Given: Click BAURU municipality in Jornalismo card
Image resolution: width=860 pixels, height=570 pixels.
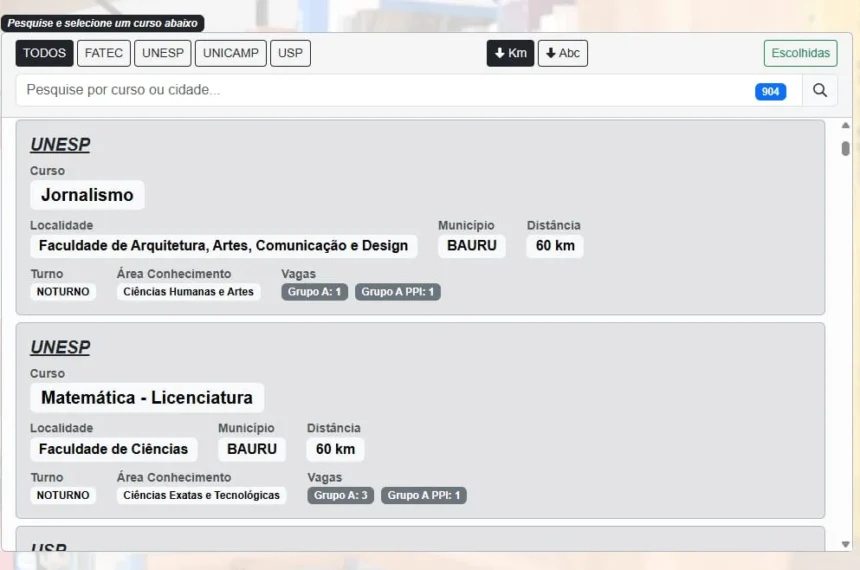Looking at the screenshot, I should (472, 245).
